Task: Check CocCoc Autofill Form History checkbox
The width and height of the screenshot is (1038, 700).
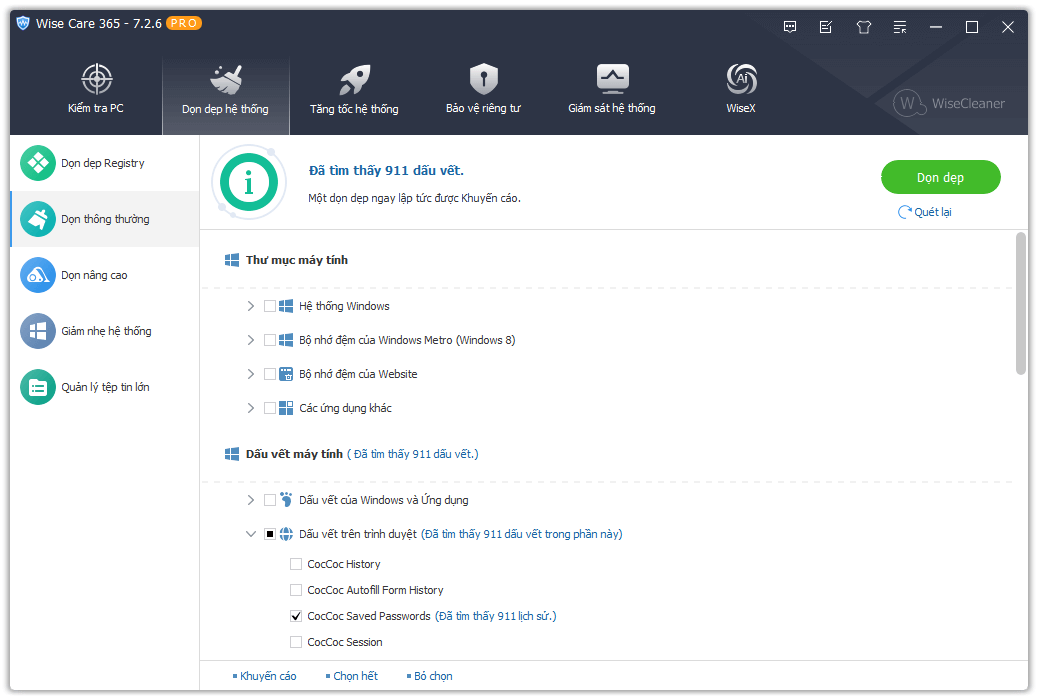Action: (x=296, y=590)
